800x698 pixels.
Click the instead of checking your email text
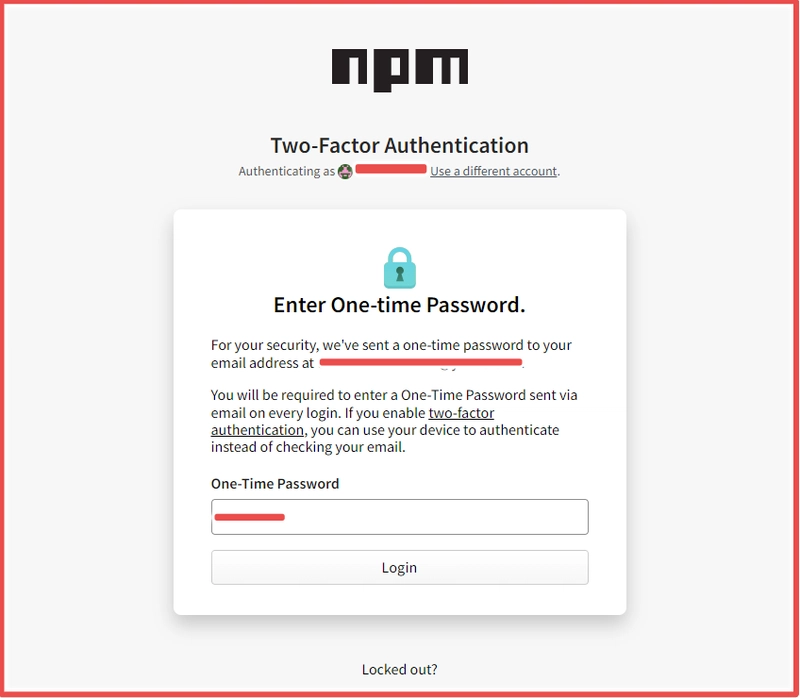pos(307,447)
